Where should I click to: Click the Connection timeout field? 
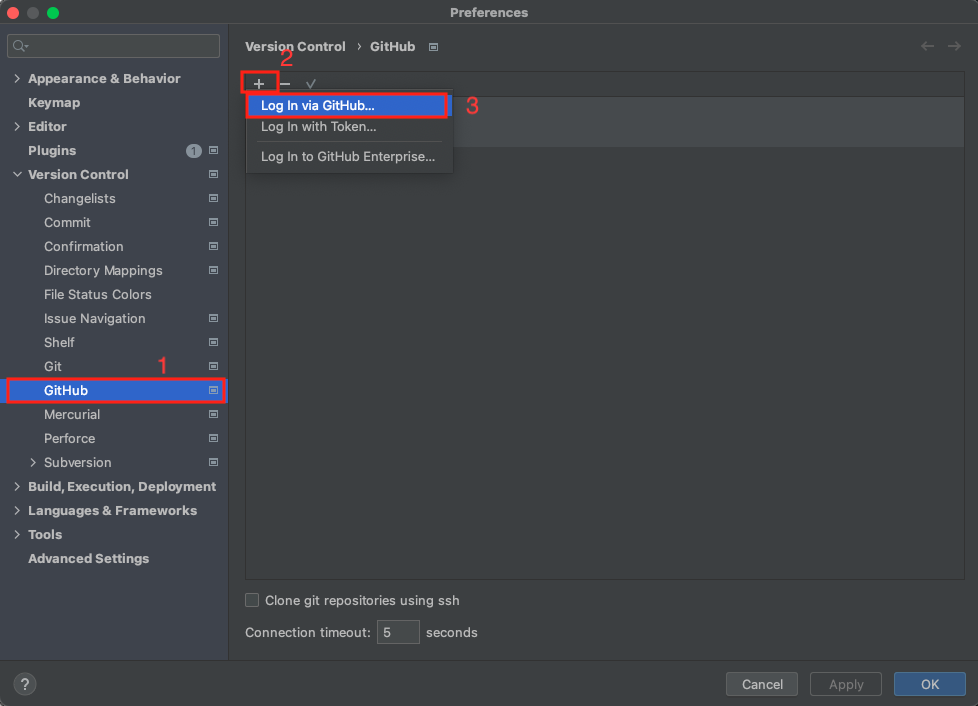(398, 632)
